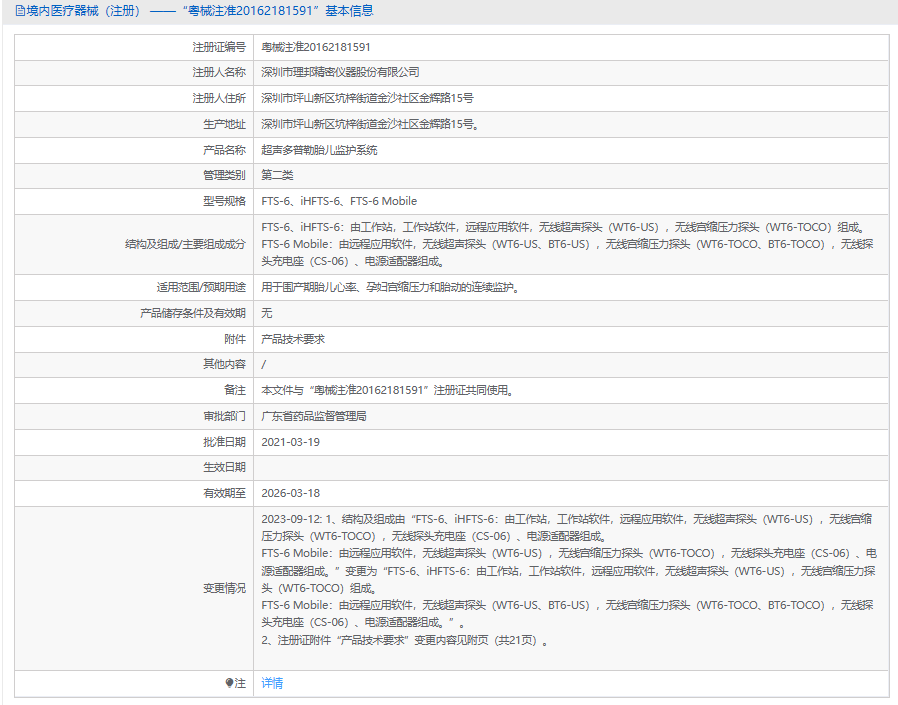Click the 型号规格 label
Image resolution: width=898 pixels, height=705 pixels.
pyautogui.click(x=224, y=201)
